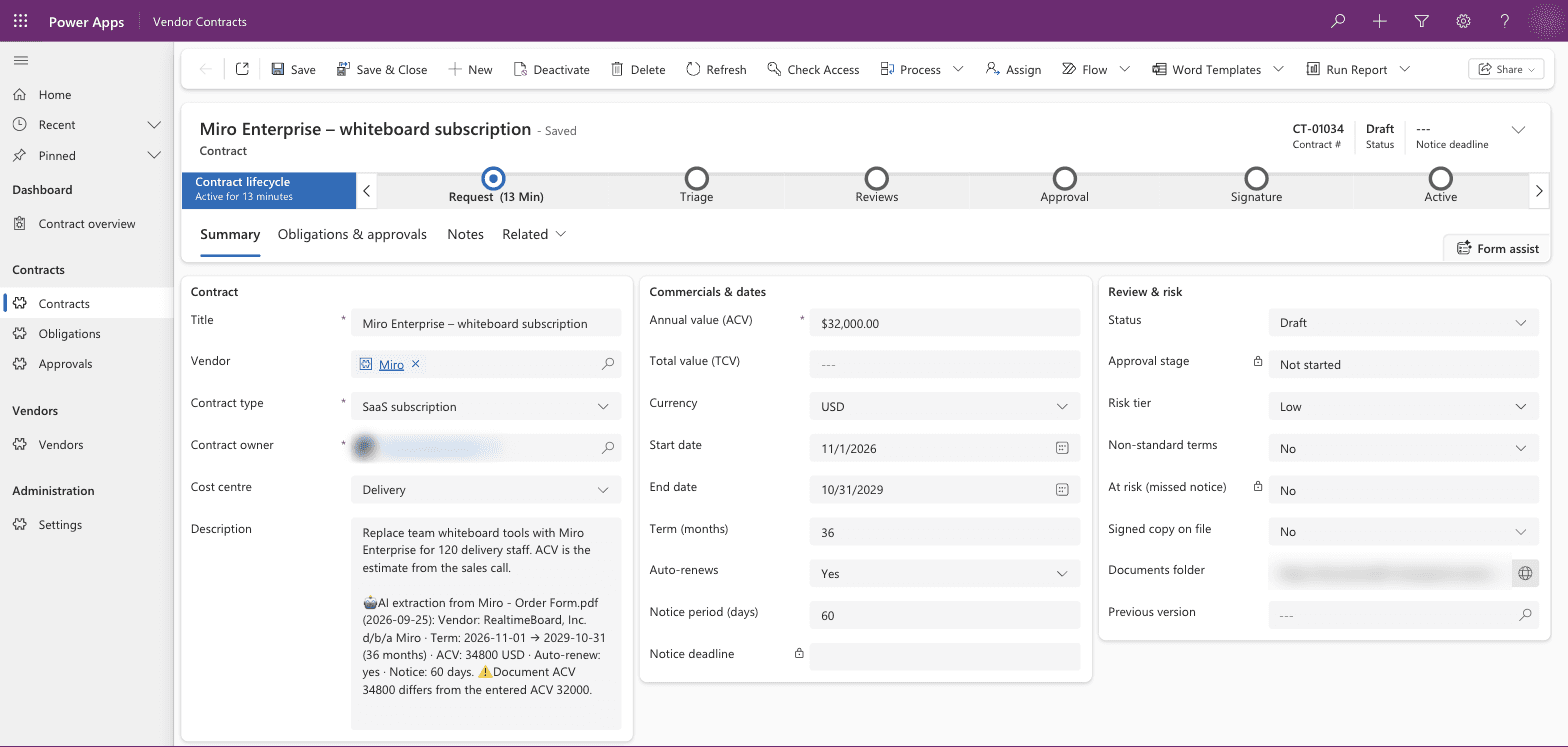Image resolution: width=1568 pixels, height=747 pixels.
Task: Switch to Obligations & approvals tab
Action: pyautogui.click(x=352, y=234)
